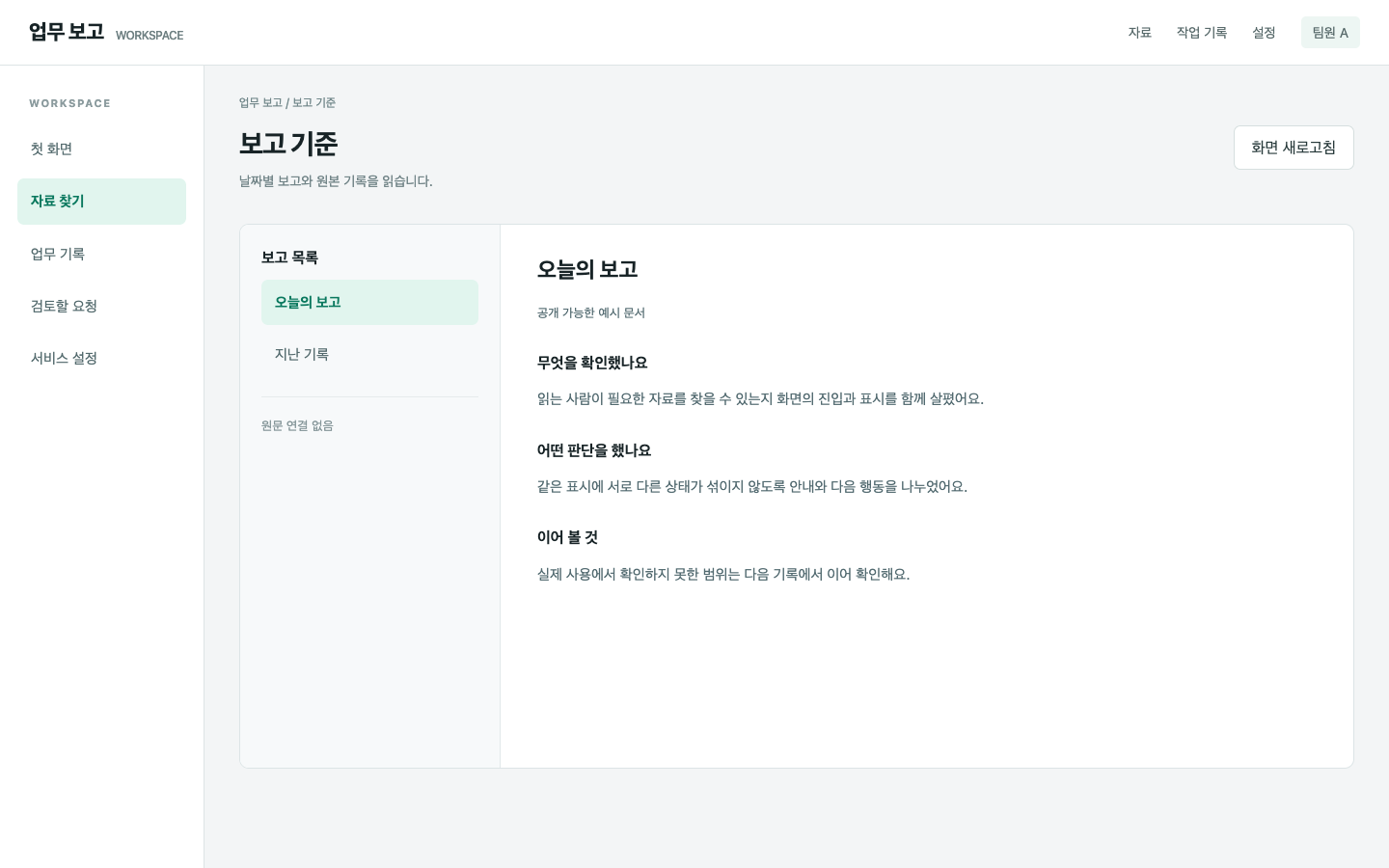This screenshot has width=1389, height=868.
Task: Select 자료 찾기 in the sidebar
Action: coord(101,202)
